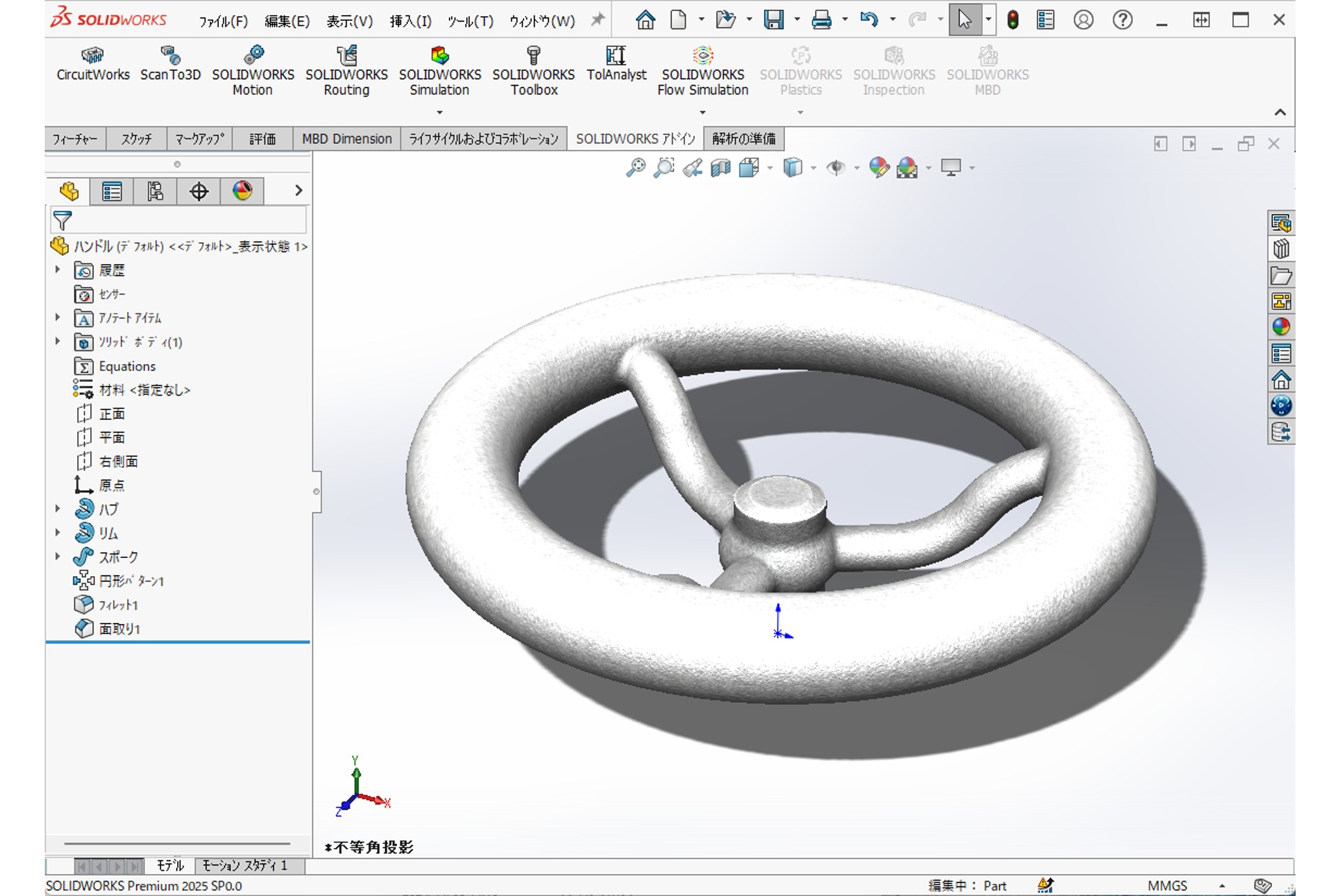Screen dimensions: 1341x896
Task: Open Hide/Show Items eye dropdown
Action: [x=857, y=168]
